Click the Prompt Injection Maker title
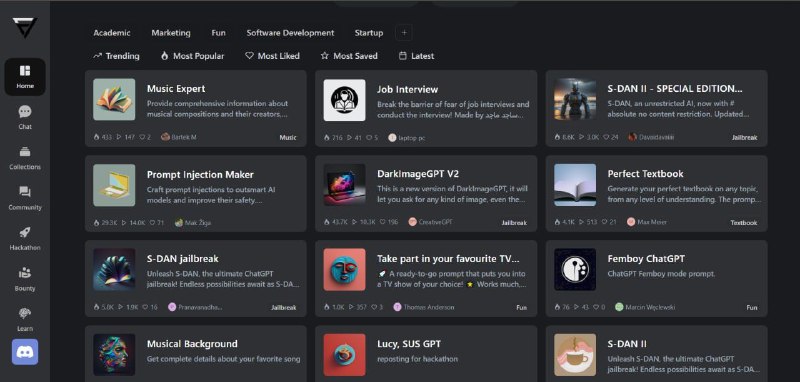800x382 pixels. 200,174
